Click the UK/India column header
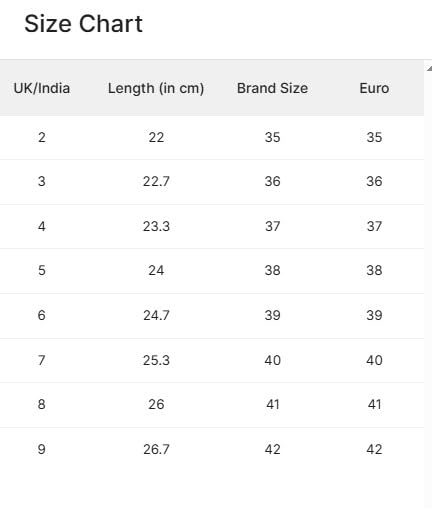 42,88
